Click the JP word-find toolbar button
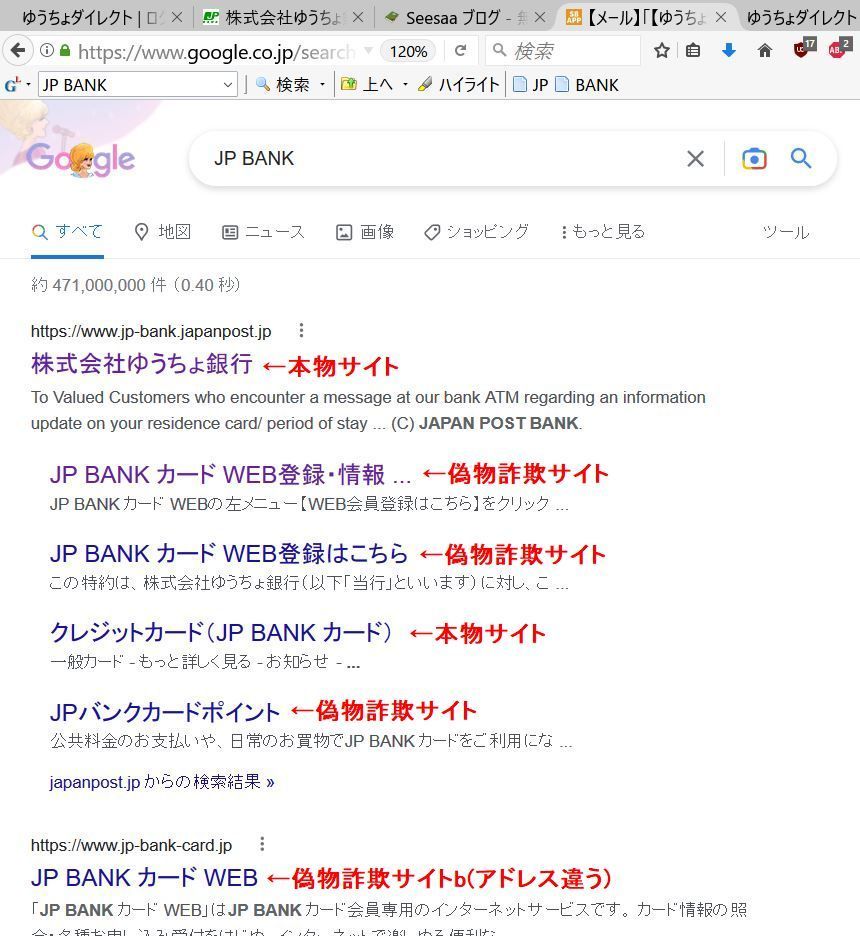Image resolution: width=860 pixels, height=936 pixels. point(531,85)
